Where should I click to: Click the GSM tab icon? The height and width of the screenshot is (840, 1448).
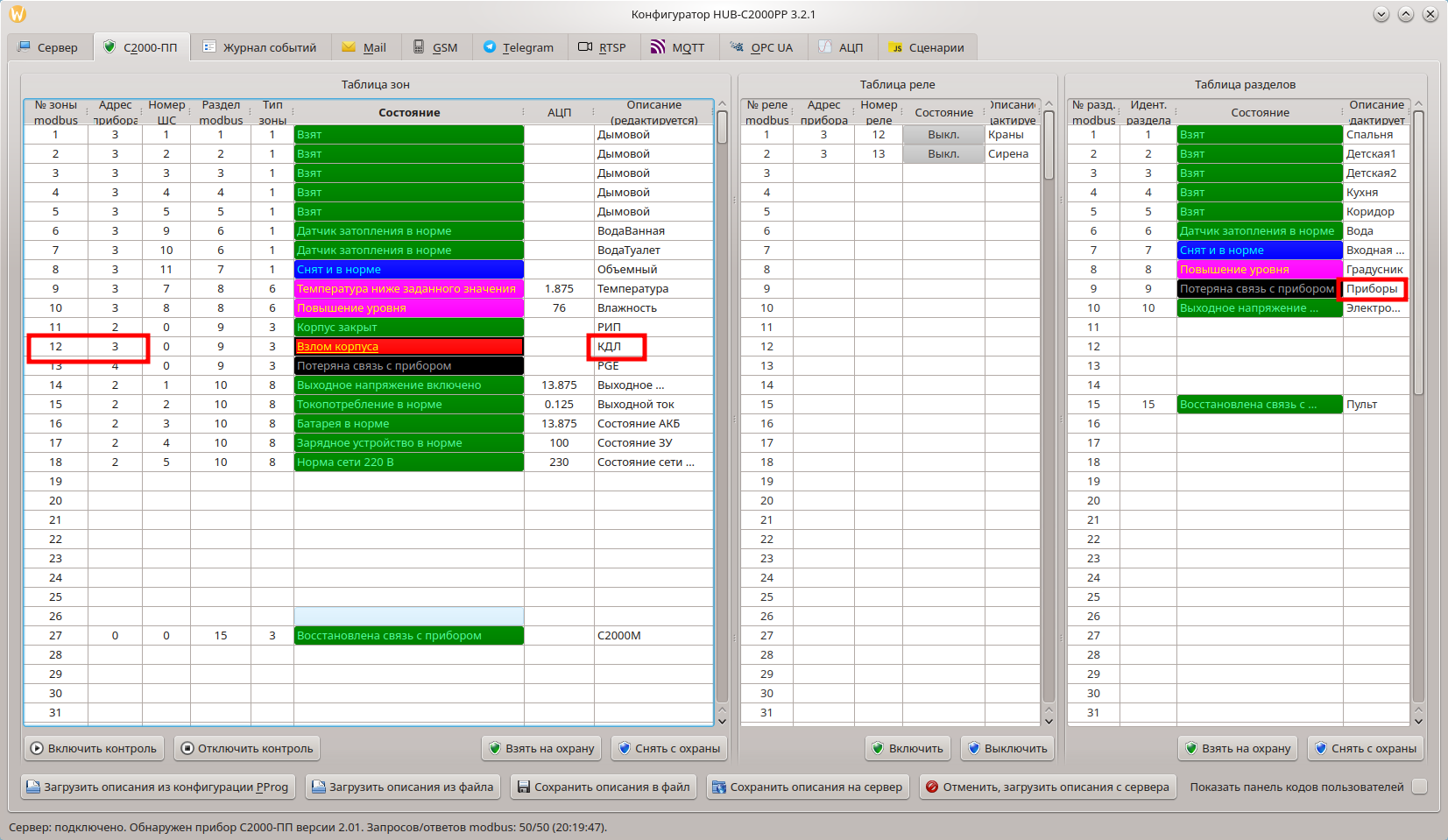click(x=420, y=47)
